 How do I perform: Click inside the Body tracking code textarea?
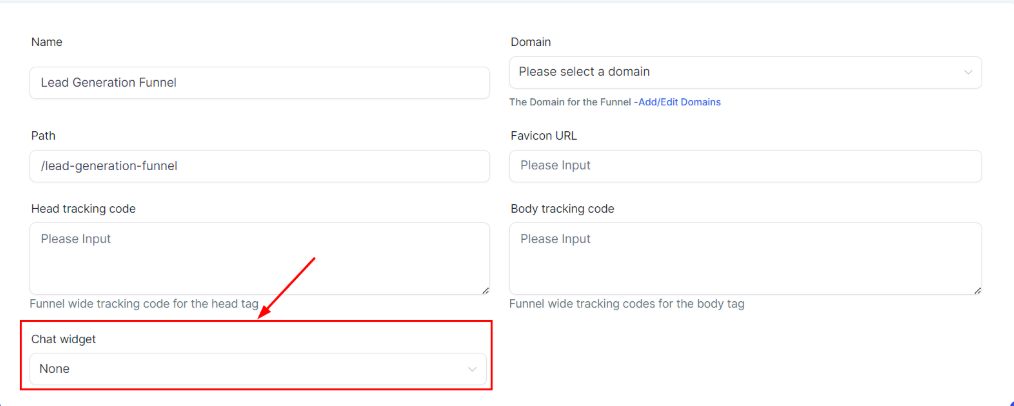point(745,258)
